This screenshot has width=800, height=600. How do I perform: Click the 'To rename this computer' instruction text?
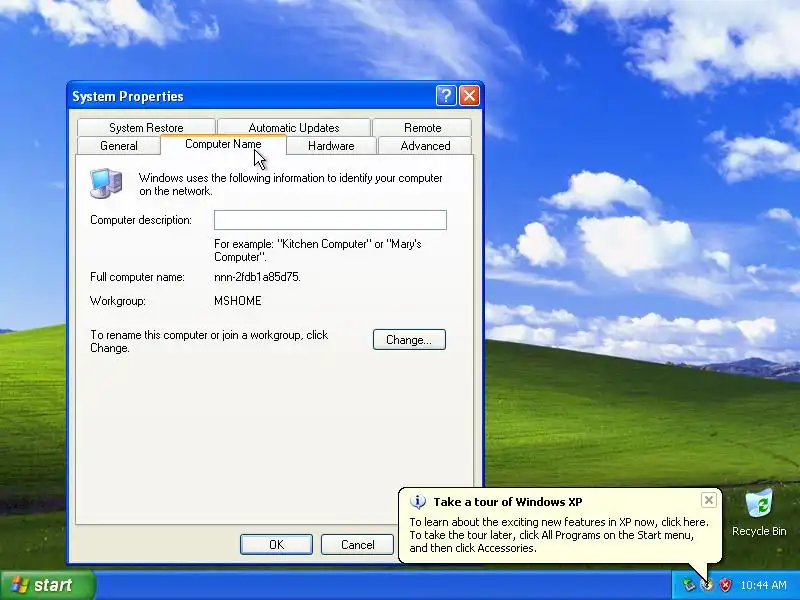click(209, 341)
